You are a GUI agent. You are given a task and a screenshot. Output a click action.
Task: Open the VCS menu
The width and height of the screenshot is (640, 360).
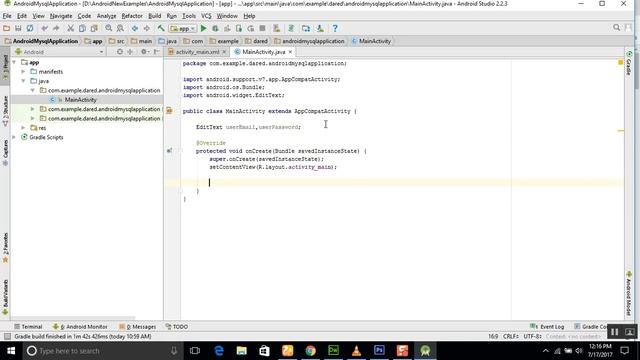206,16
